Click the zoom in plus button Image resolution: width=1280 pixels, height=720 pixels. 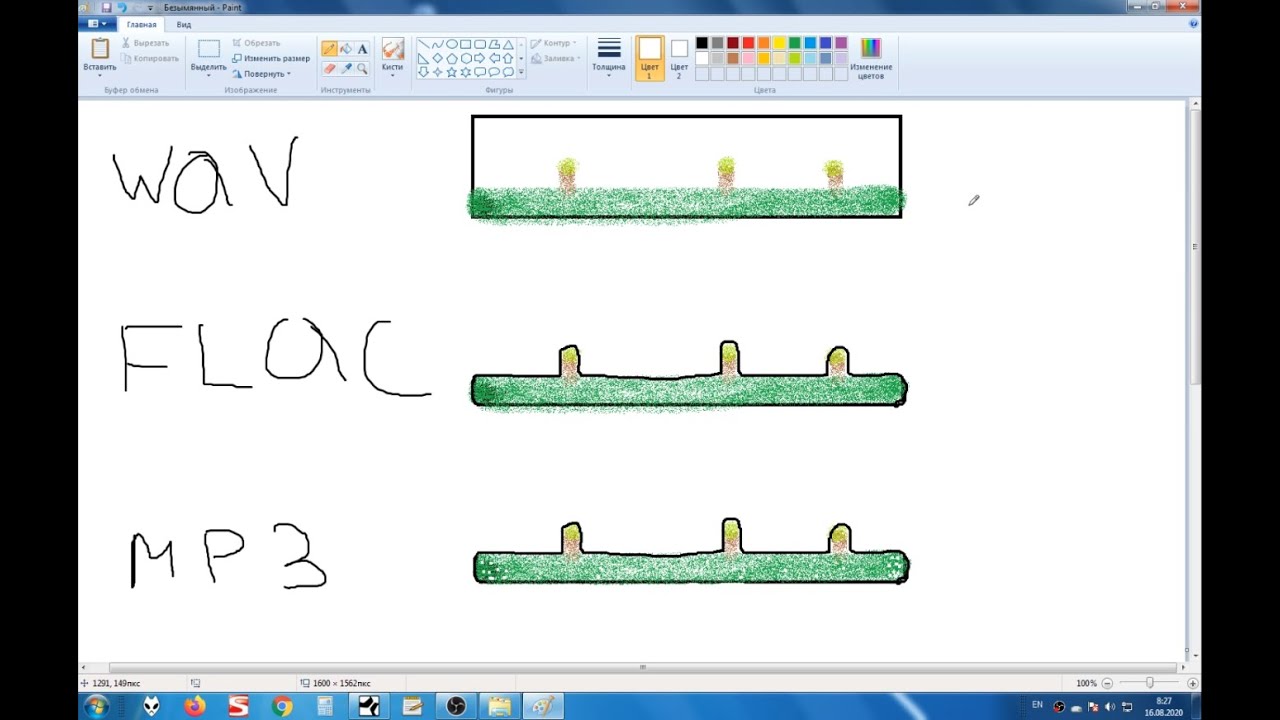[x=1192, y=683]
